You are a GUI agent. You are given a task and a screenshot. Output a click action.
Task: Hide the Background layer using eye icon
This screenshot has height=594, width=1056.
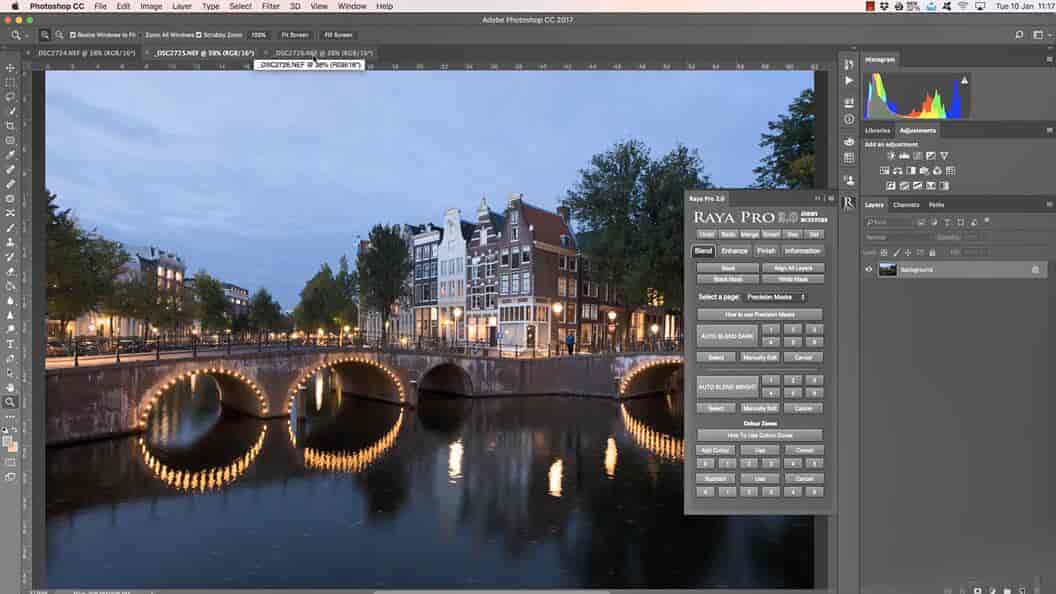coord(868,270)
